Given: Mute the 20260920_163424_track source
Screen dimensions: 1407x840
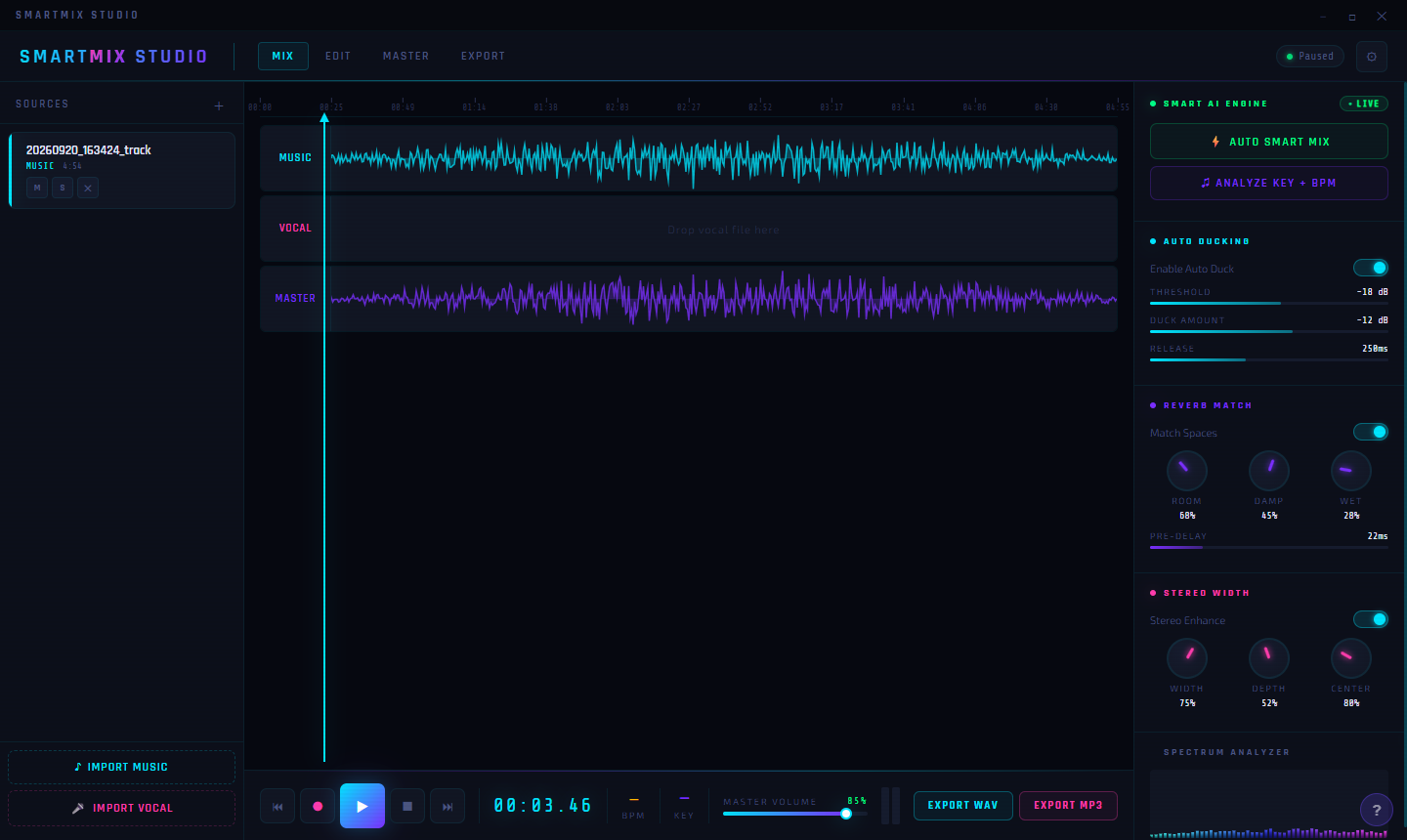Looking at the screenshot, I should tap(37, 188).
